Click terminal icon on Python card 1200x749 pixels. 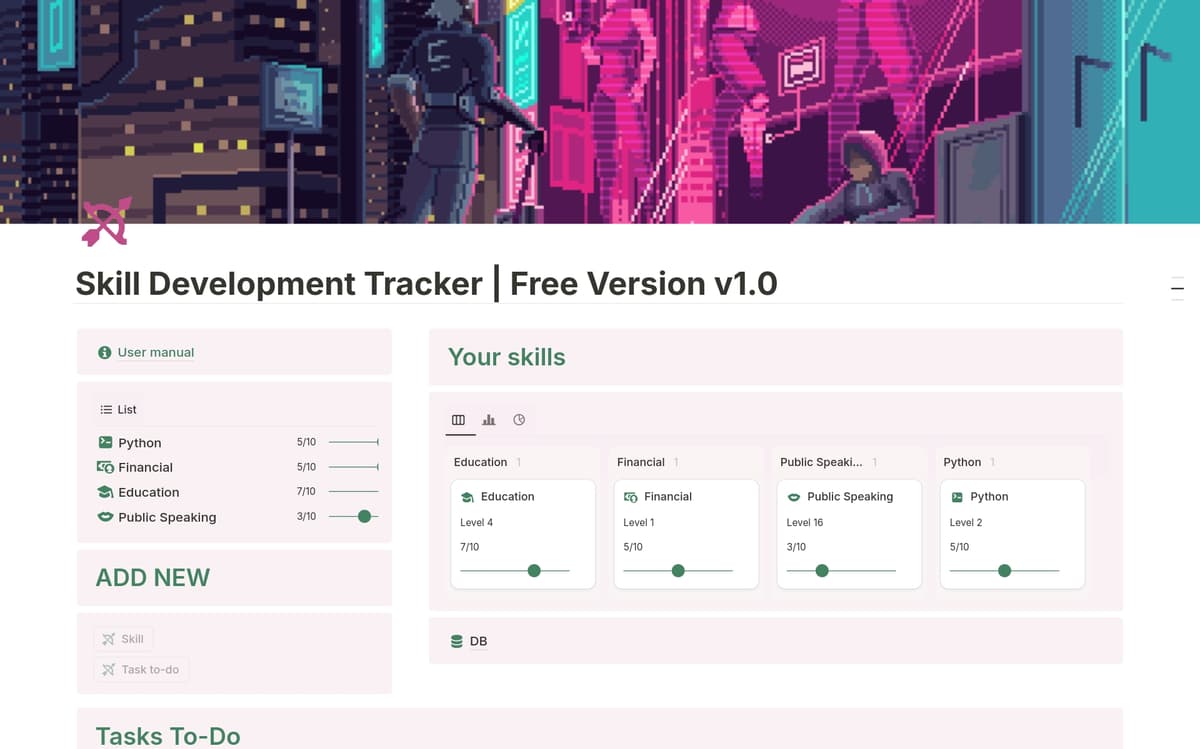(957, 497)
